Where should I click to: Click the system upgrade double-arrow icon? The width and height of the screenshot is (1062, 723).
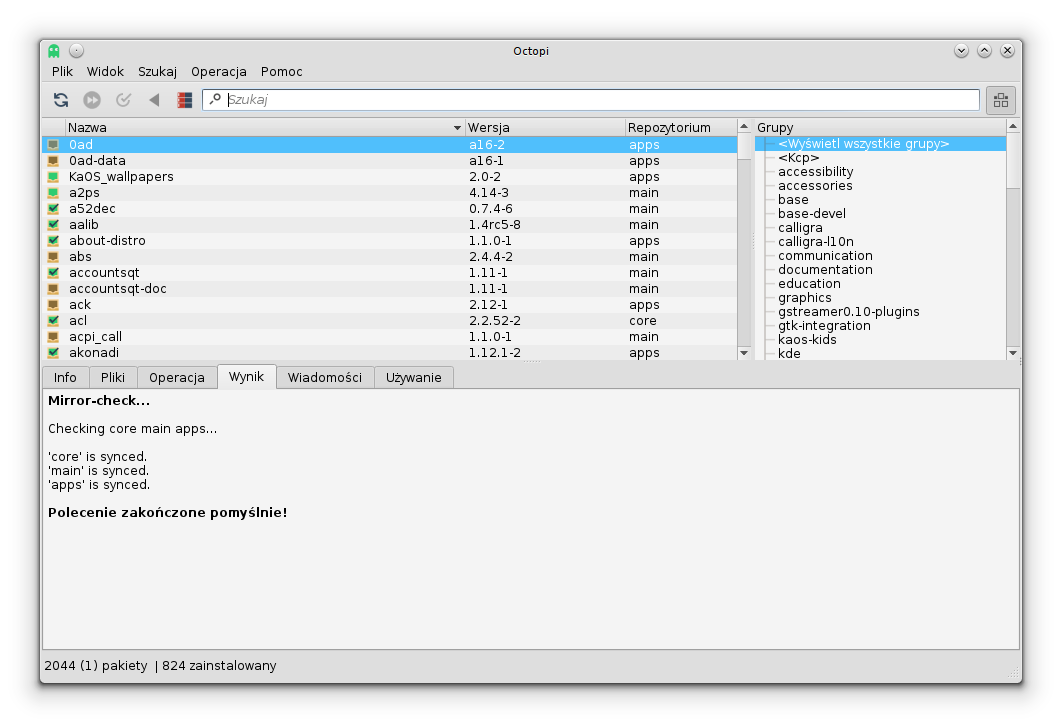92,100
